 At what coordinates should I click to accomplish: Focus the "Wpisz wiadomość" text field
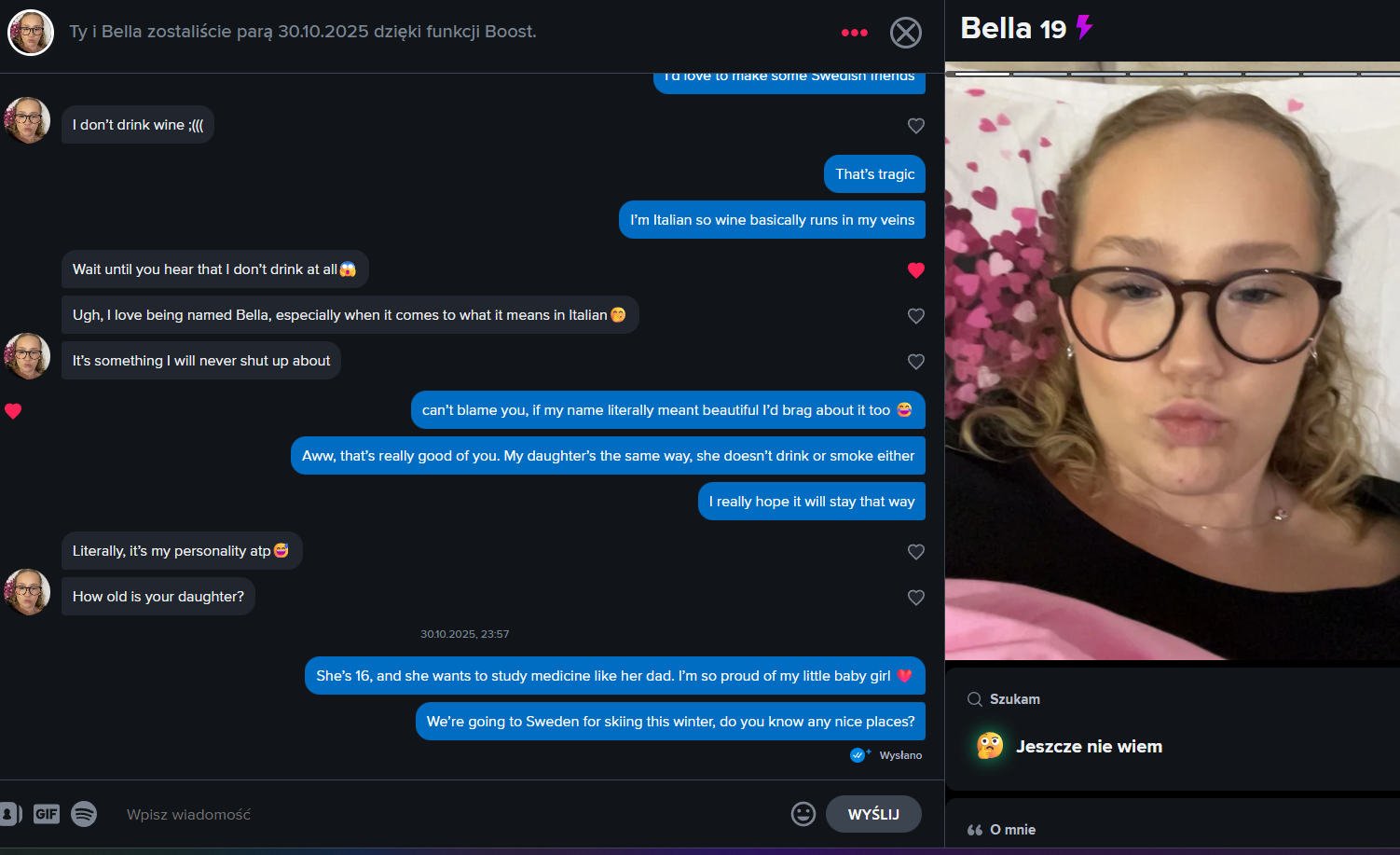447,814
